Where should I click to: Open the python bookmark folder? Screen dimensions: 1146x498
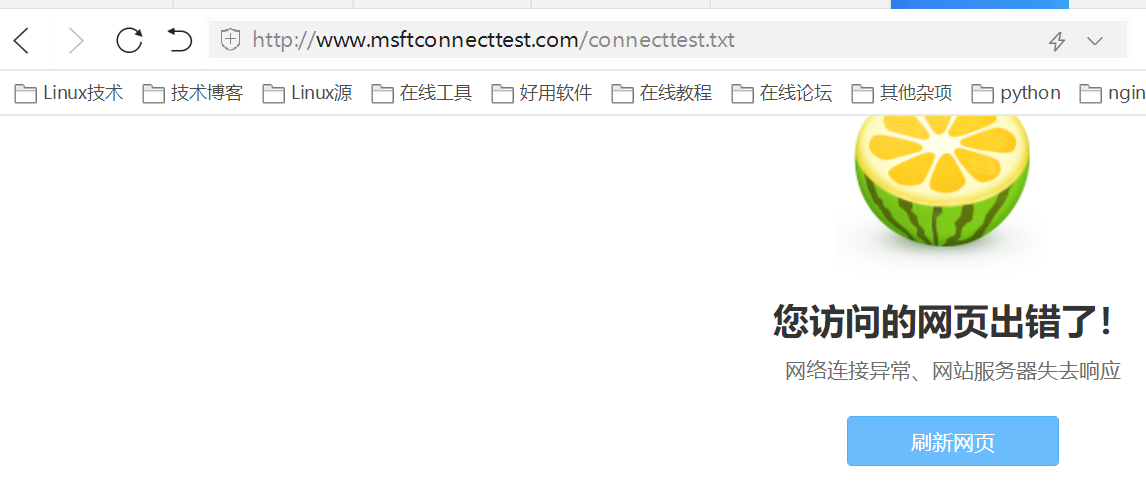tap(1016, 94)
